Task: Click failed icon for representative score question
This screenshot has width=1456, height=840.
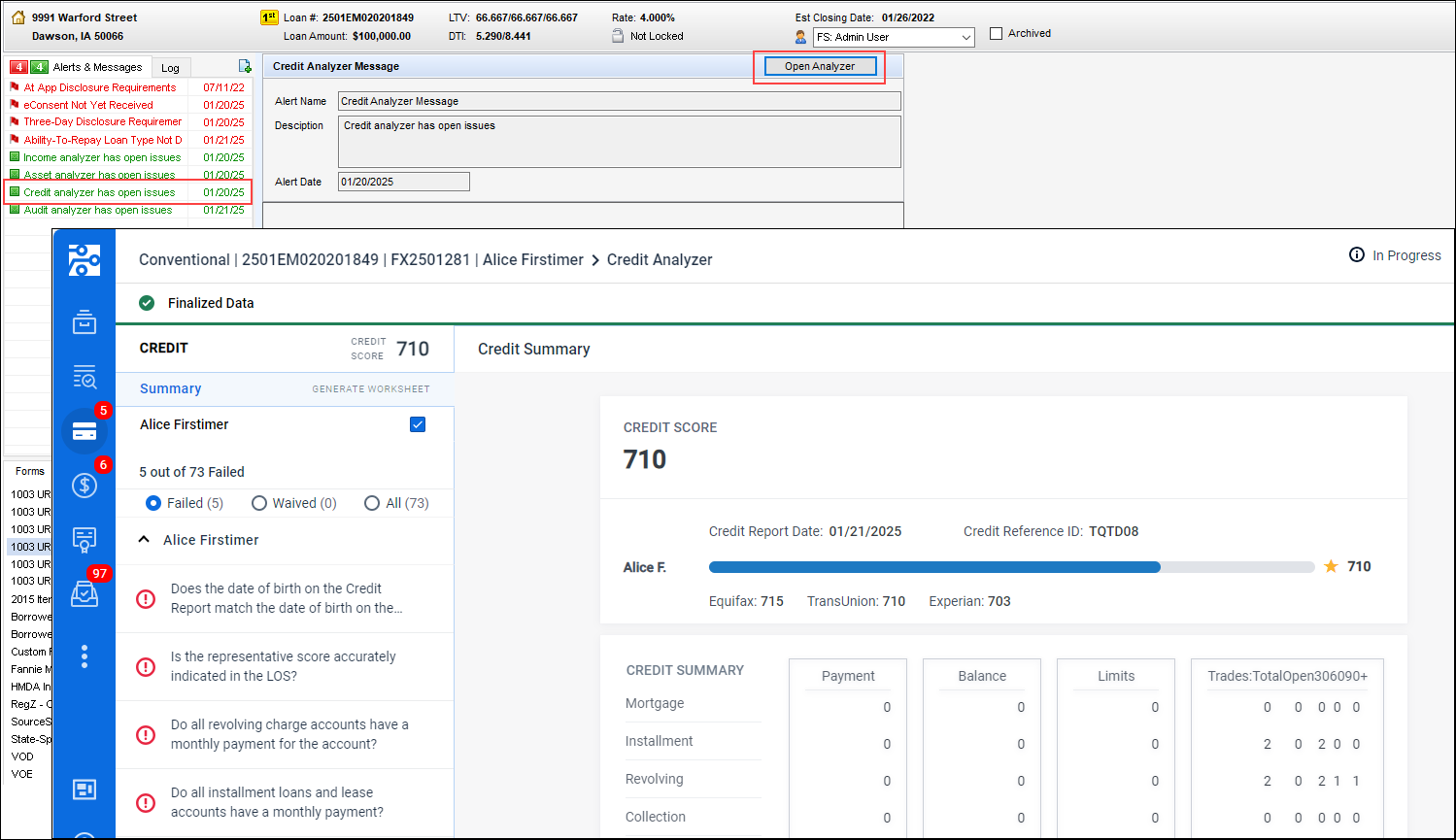Action: click(146, 666)
